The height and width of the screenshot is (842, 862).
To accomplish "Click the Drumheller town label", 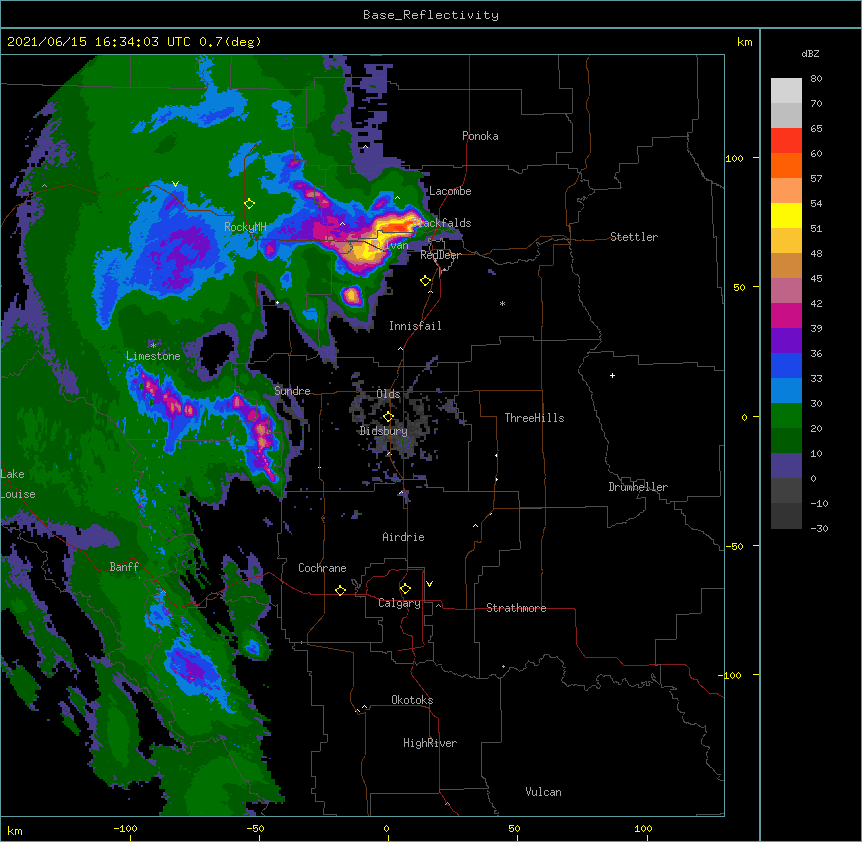I will tap(638, 487).
